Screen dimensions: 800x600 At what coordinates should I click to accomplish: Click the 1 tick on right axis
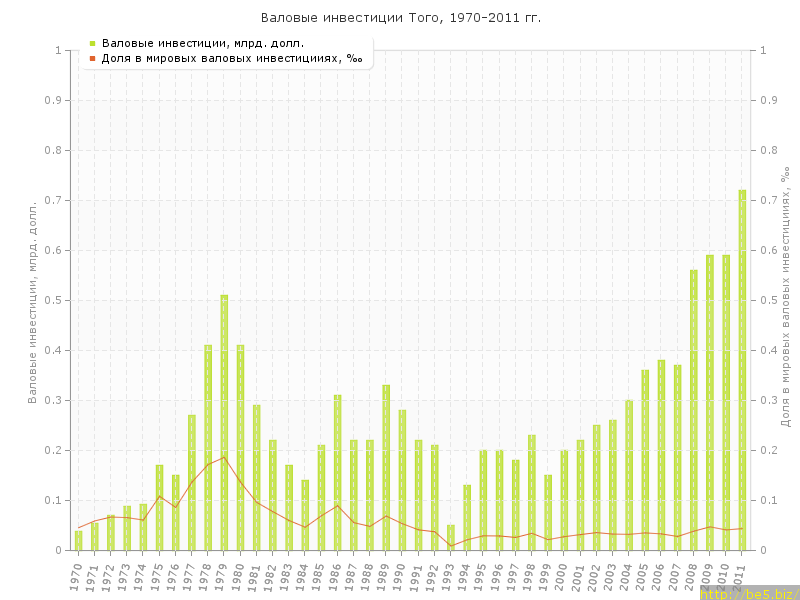(764, 50)
